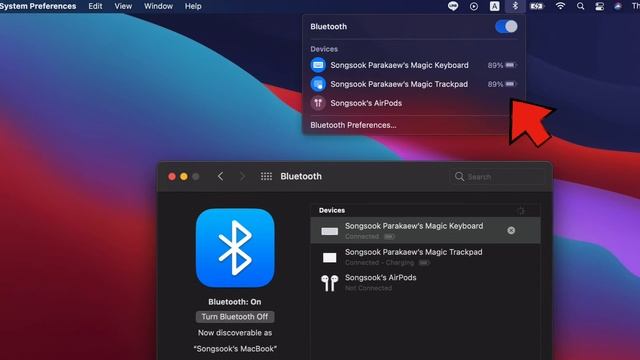The image size is (640, 360).
Task: Click the "Connected - Charging" trackpad status
Action: click(x=380, y=263)
